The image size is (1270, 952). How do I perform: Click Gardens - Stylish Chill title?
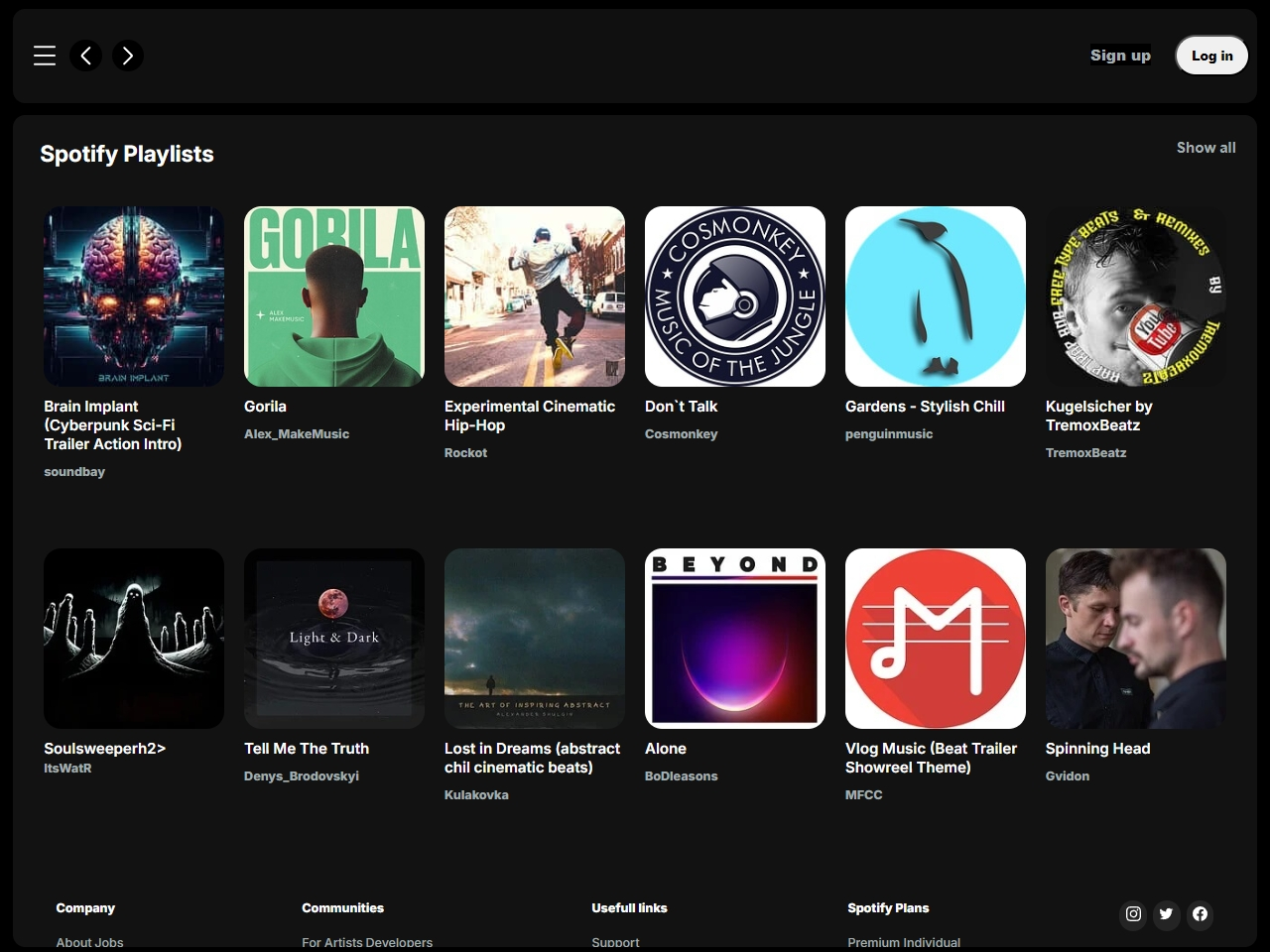(x=925, y=407)
